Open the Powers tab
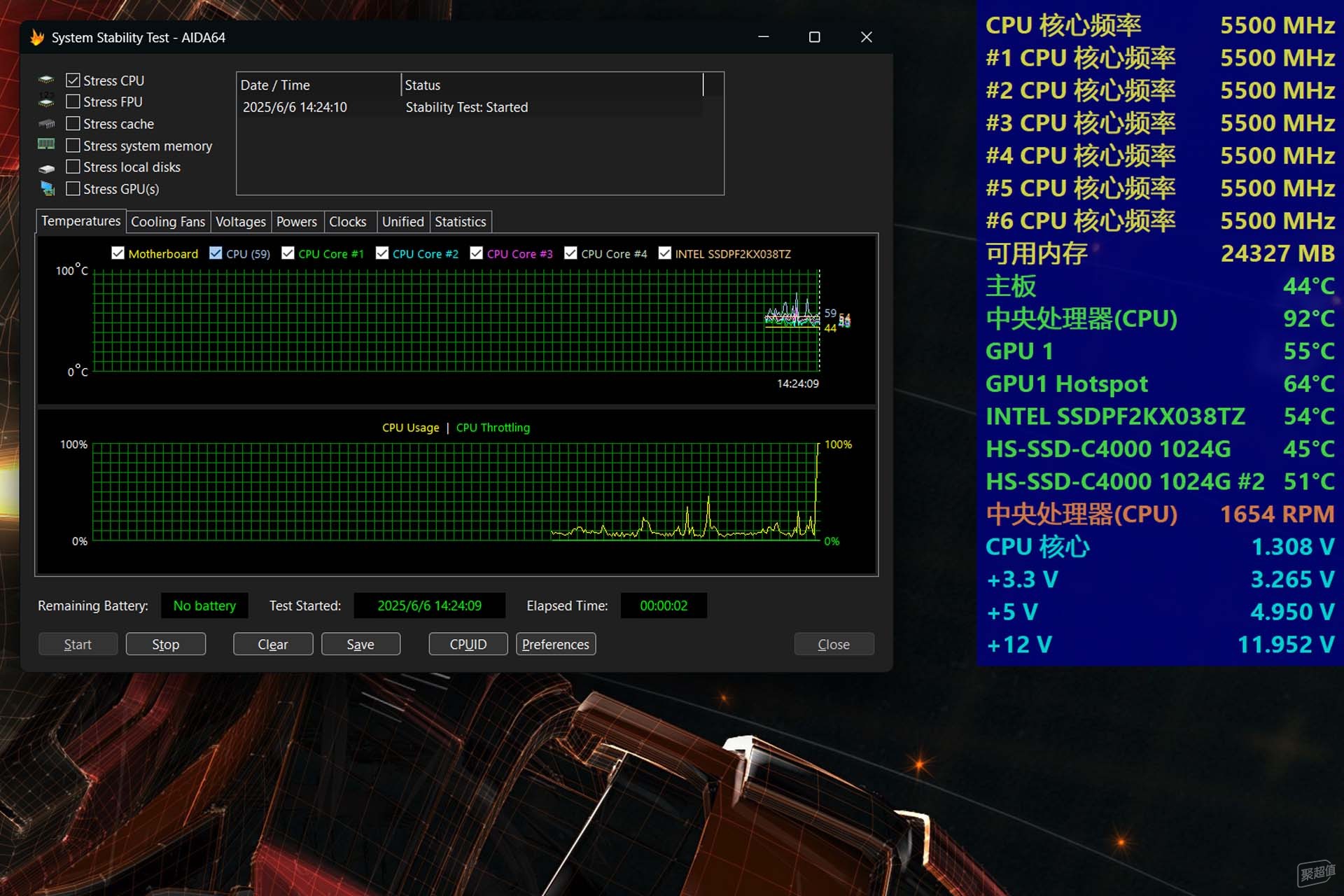 [297, 222]
